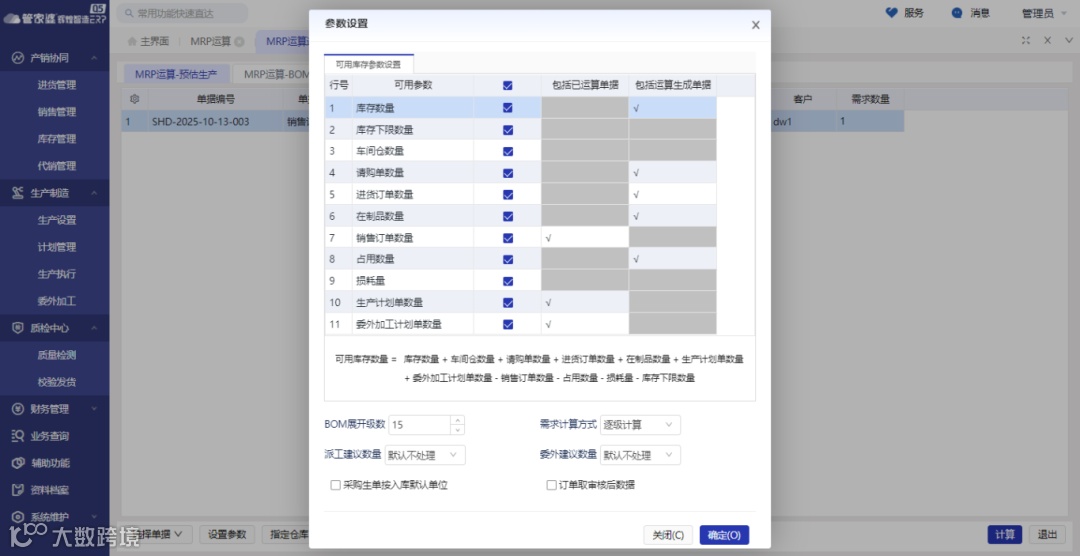Click the grid settings gear icon
The height and width of the screenshot is (556, 1080).
pyautogui.click(x=135, y=99)
